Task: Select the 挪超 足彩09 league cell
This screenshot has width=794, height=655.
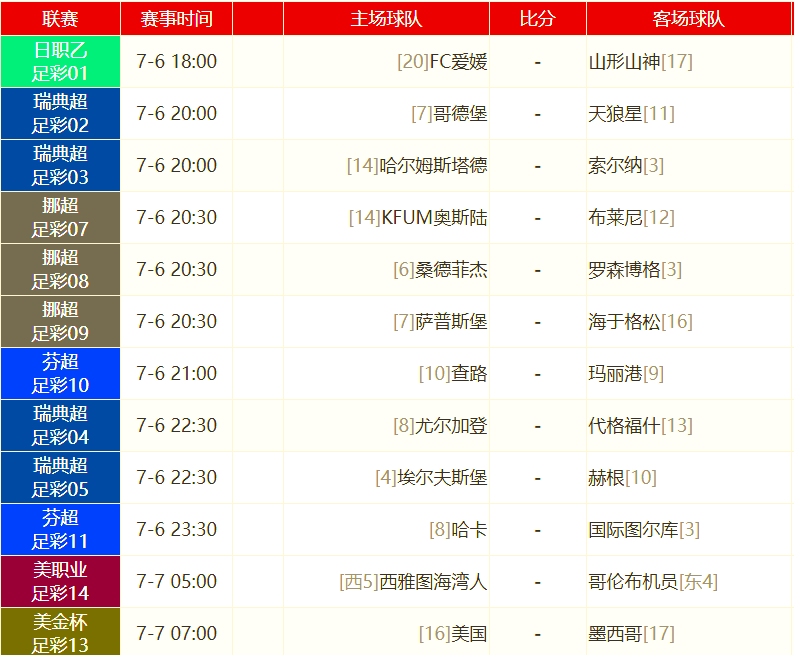Action: (60, 321)
